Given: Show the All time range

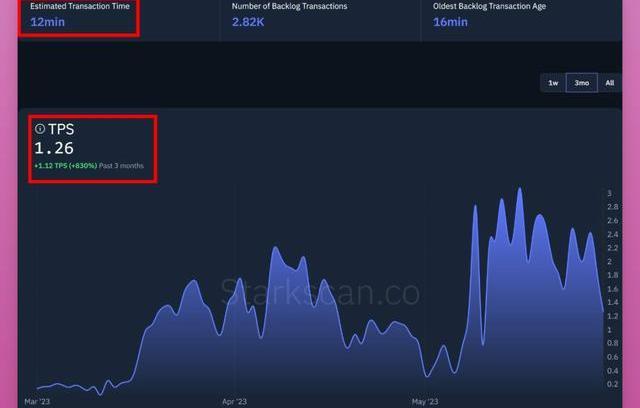Looking at the screenshot, I should 609,83.
